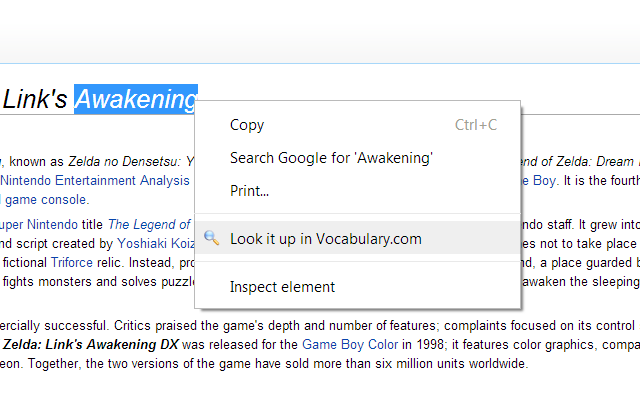Viewport: 640px width, 400px height.
Task: Open the Game Boy Color link
Action: (x=350, y=344)
